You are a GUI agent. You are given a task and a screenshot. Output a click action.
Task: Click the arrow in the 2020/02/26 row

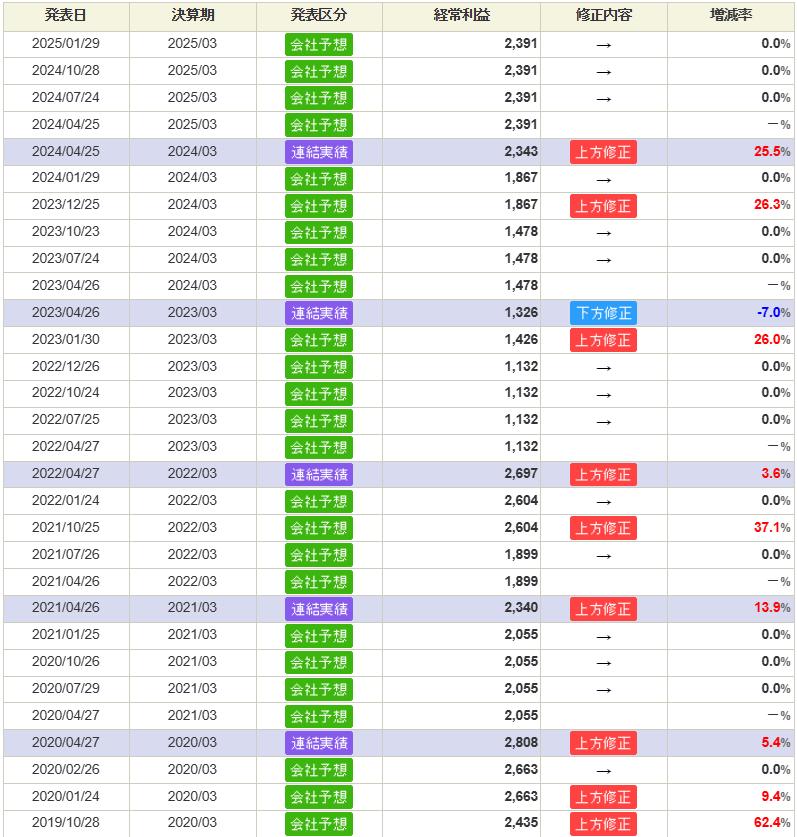603,770
